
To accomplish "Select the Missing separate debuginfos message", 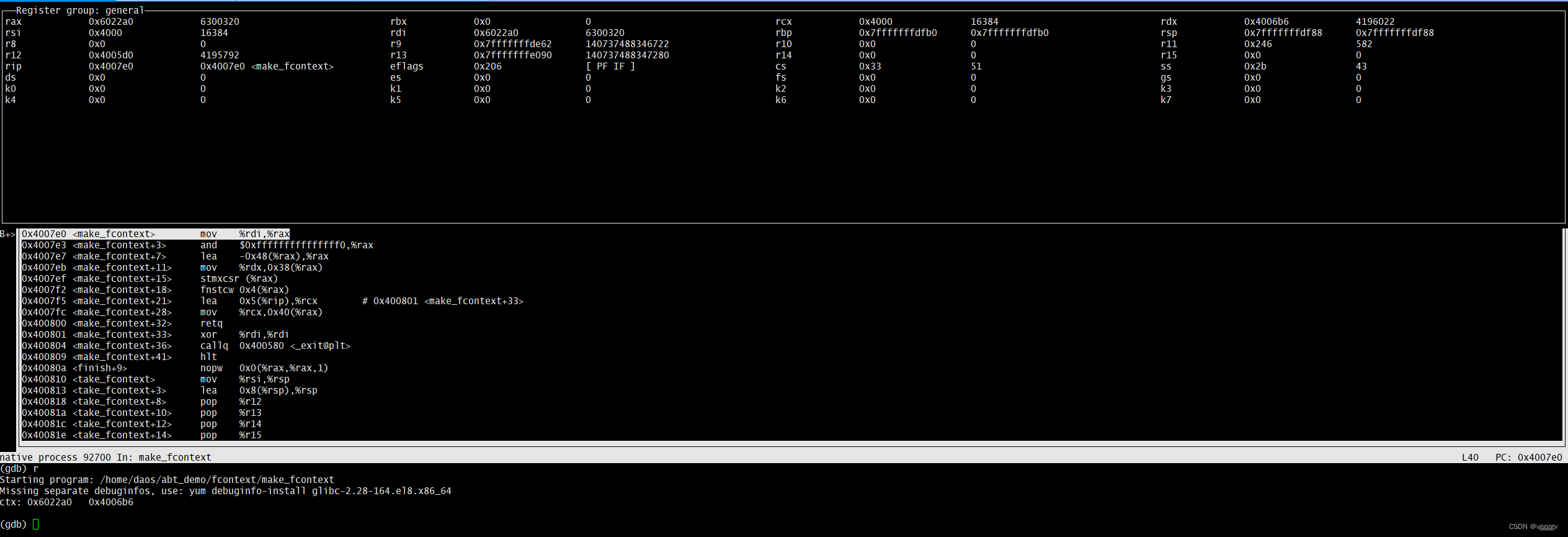I will (226, 491).
